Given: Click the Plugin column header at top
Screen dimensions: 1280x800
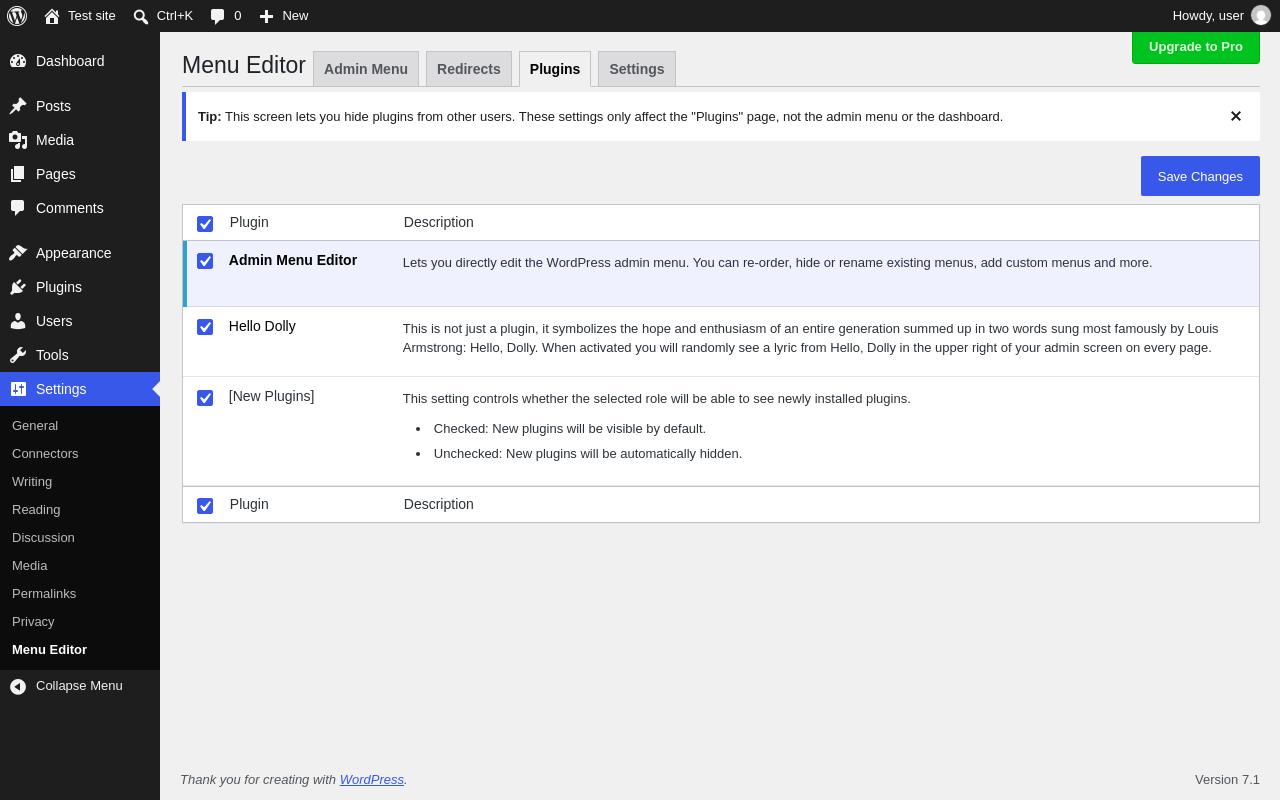Looking at the screenshot, I should coord(249,222).
